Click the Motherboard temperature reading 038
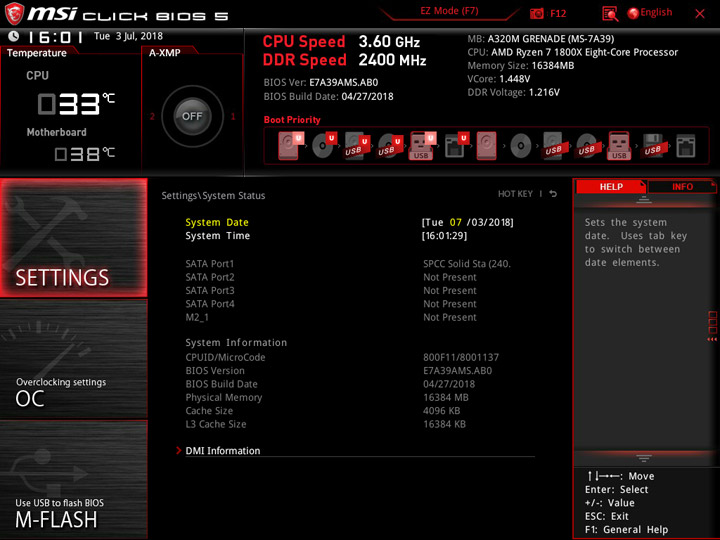 click(84, 153)
